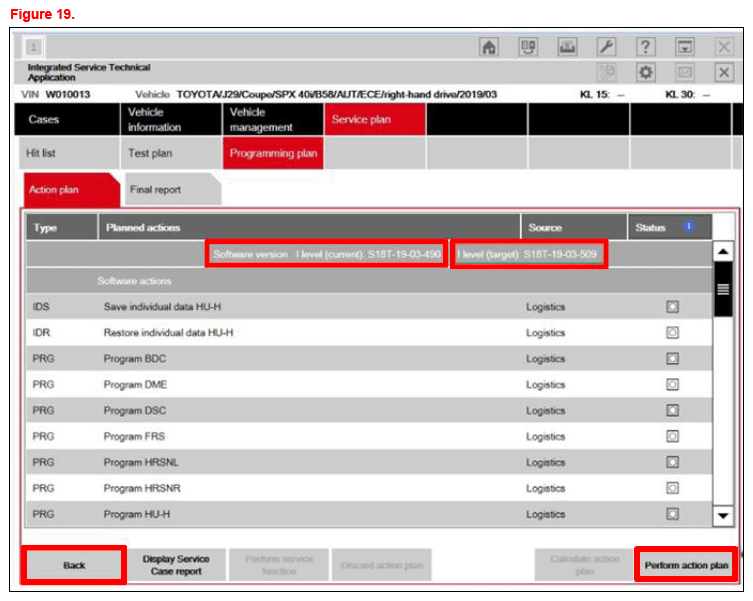The height and width of the screenshot is (601, 753).
Task: Open the Vehicle management menu tab
Action: 271,120
